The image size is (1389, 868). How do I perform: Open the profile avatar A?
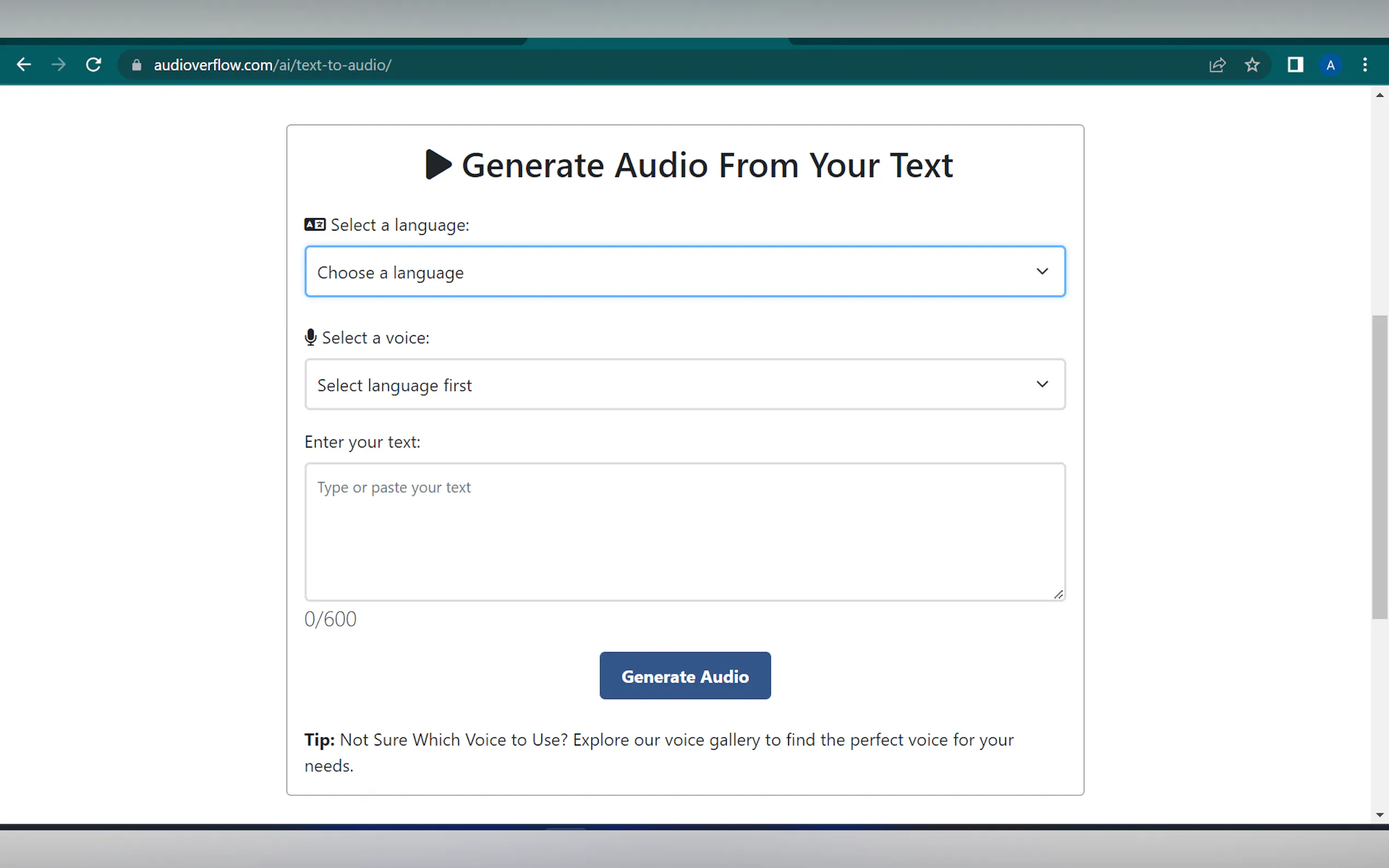[x=1330, y=65]
